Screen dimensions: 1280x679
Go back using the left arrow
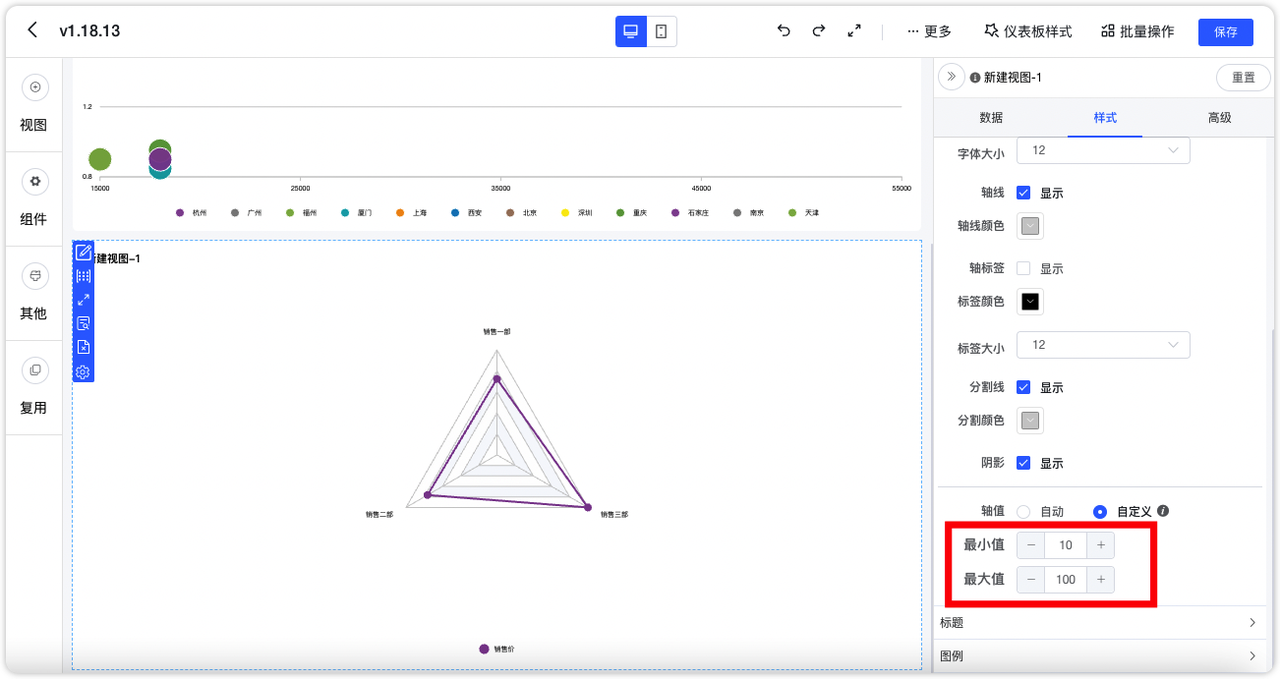tap(33, 30)
